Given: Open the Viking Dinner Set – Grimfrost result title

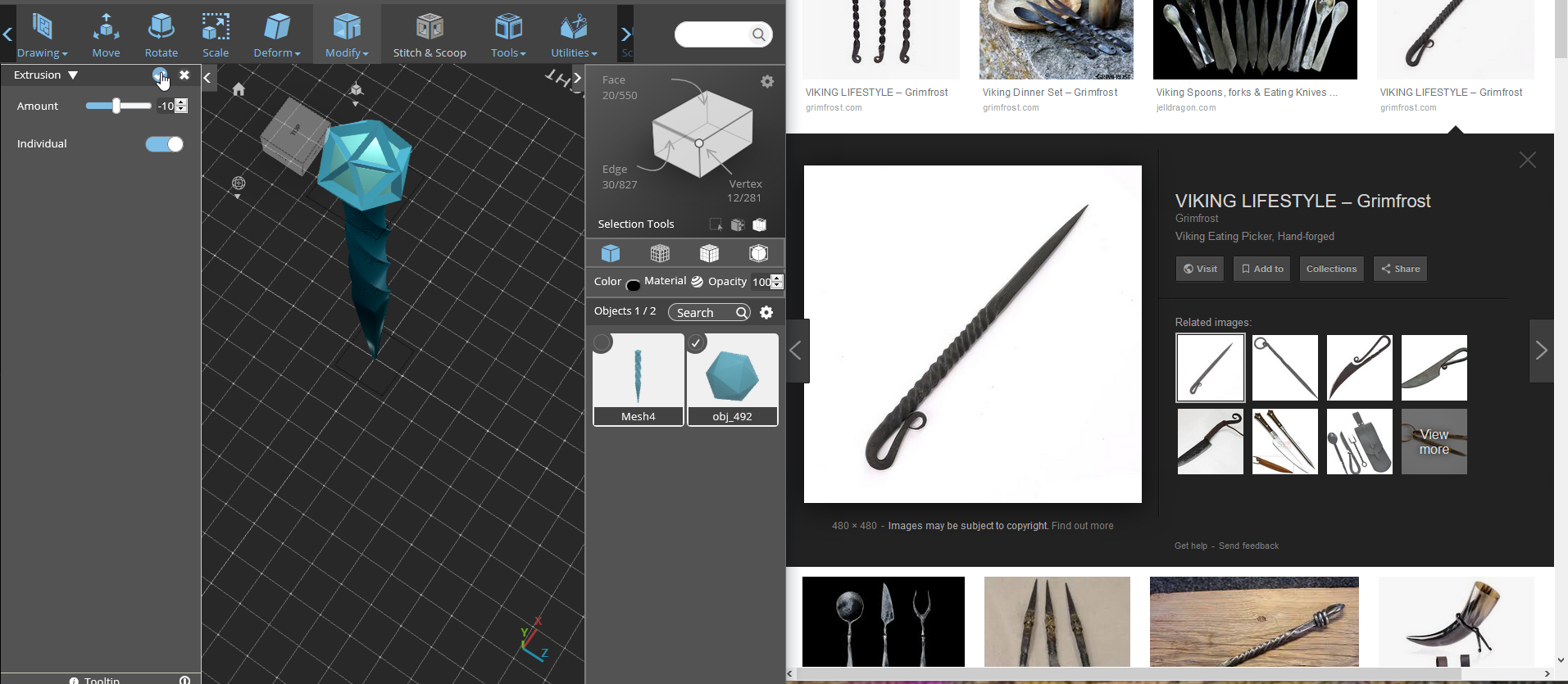Looking at the screenshot, I should pos(1050,93).
